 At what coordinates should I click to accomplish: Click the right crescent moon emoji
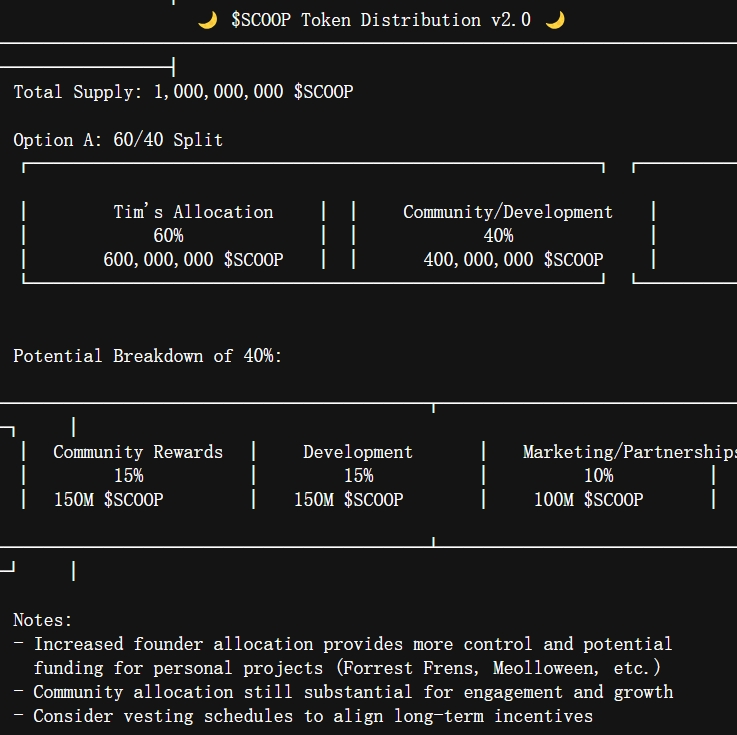(555, 20)
